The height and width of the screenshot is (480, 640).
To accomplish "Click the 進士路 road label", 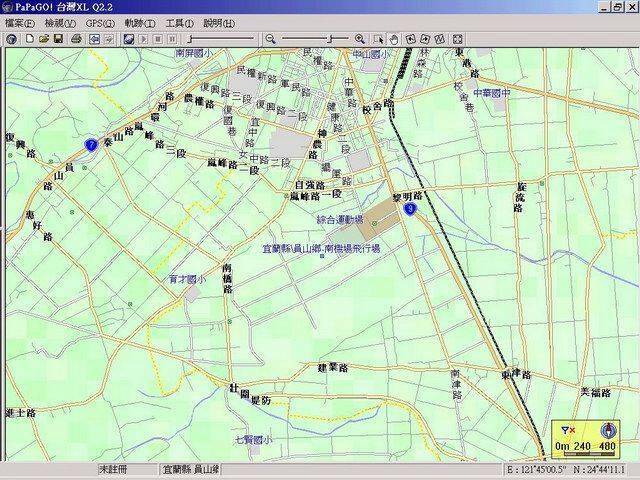I will (21, 413).
